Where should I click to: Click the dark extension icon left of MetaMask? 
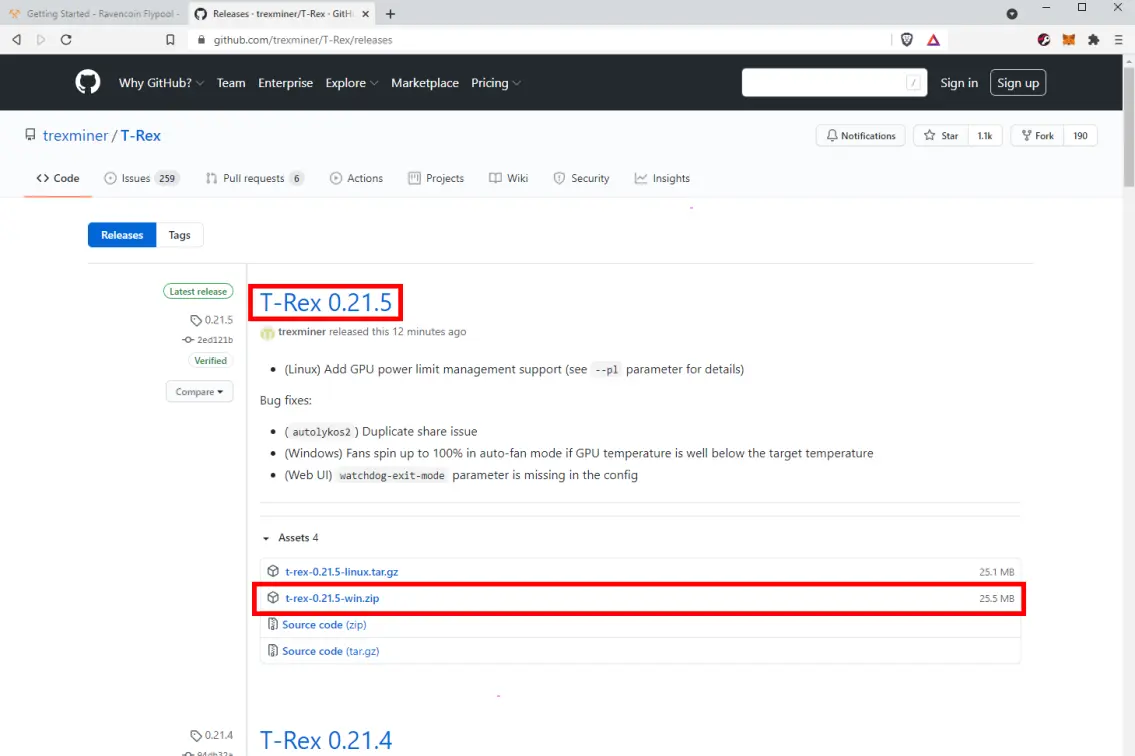coord(1043,40)
